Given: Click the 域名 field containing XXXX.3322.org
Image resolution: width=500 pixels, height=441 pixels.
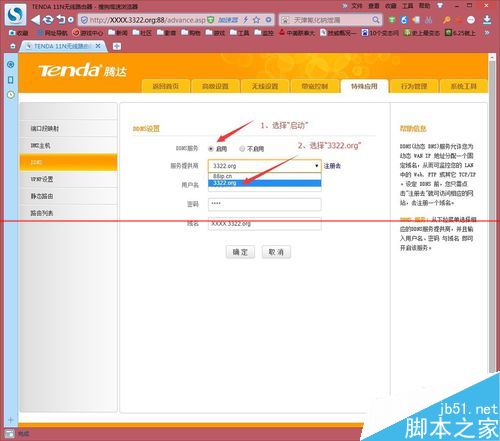Looking at the screenshot, I should point(265,224).
